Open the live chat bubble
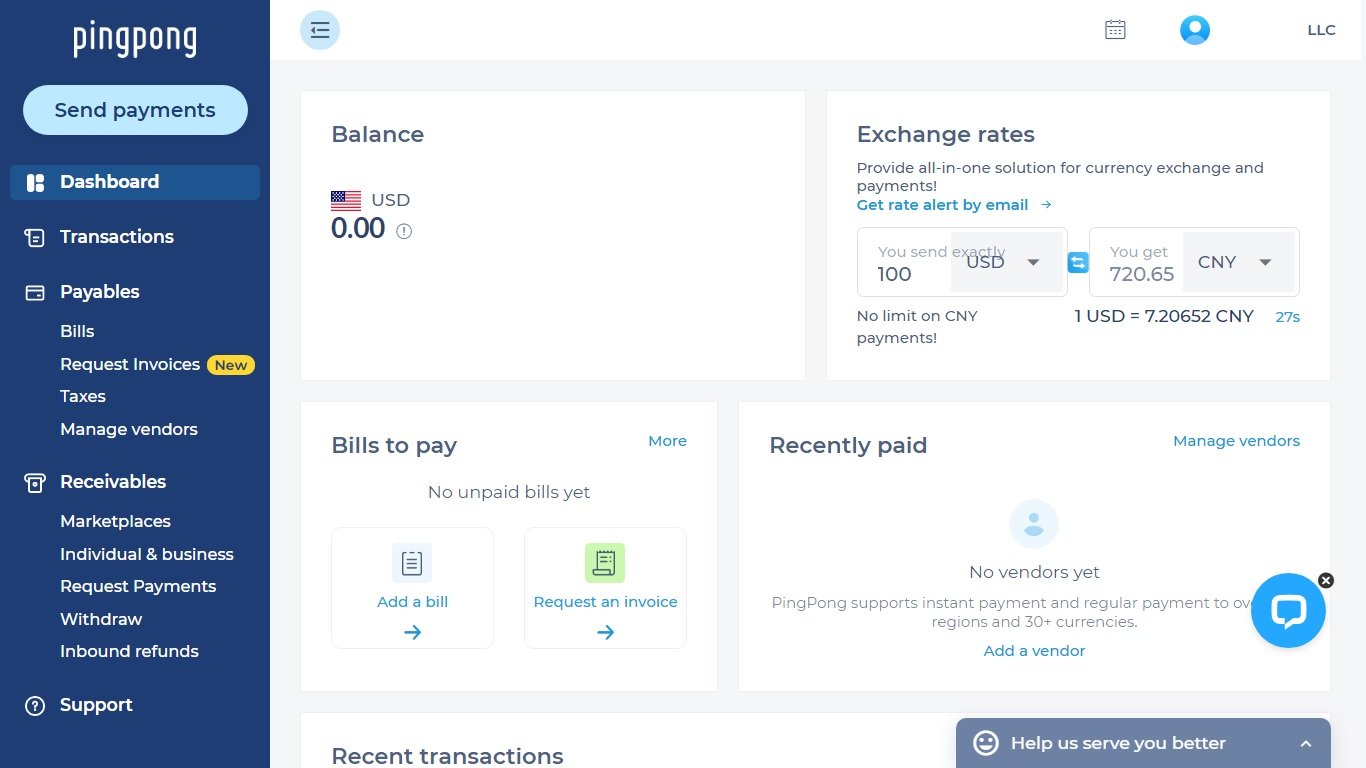 coord(1288,610)
